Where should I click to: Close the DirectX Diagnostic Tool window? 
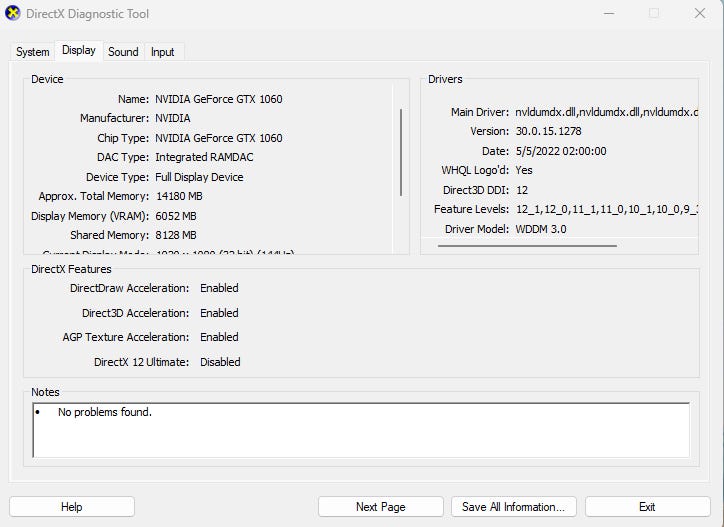700,13
